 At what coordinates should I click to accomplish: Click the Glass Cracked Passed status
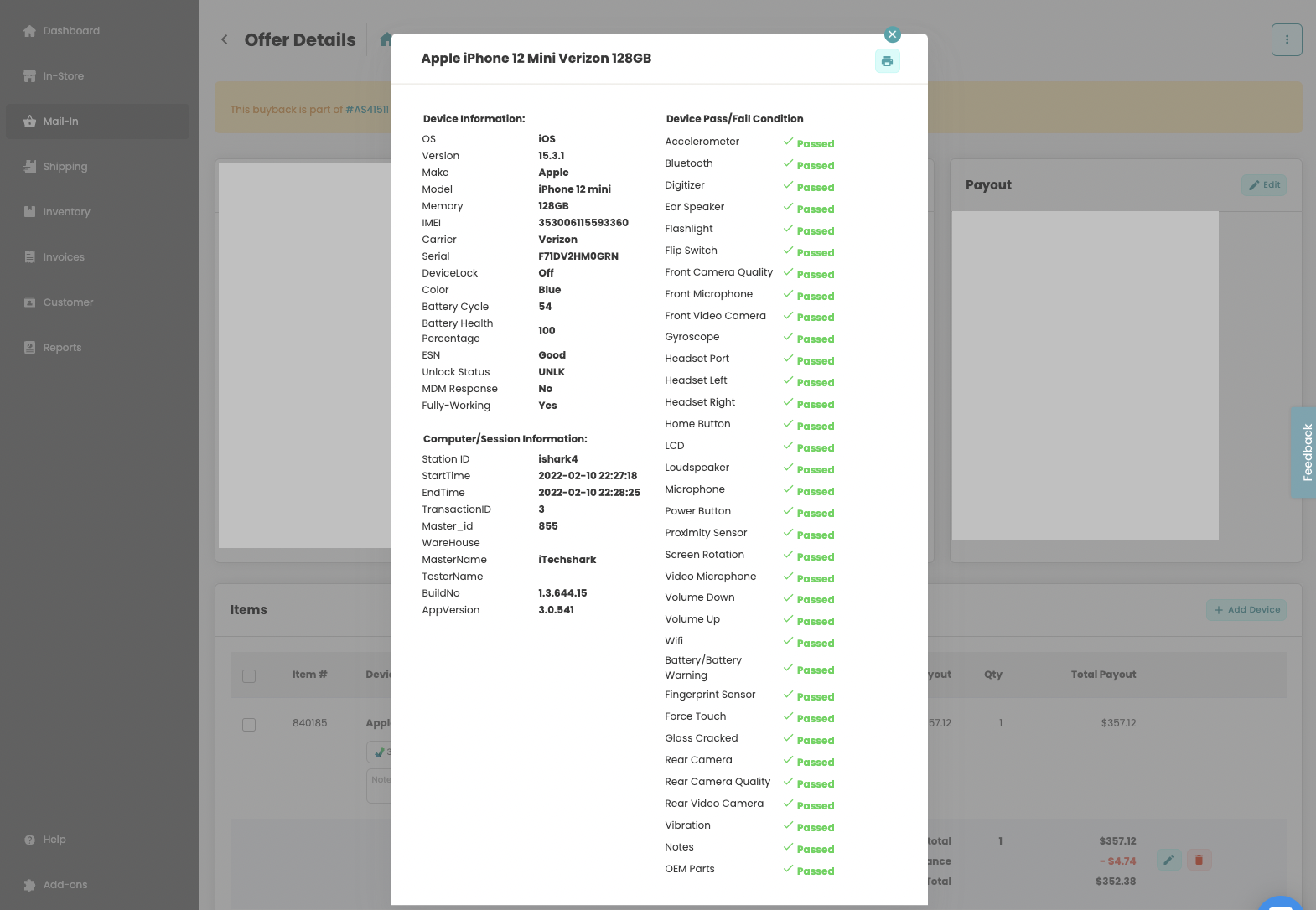(809, 740)
